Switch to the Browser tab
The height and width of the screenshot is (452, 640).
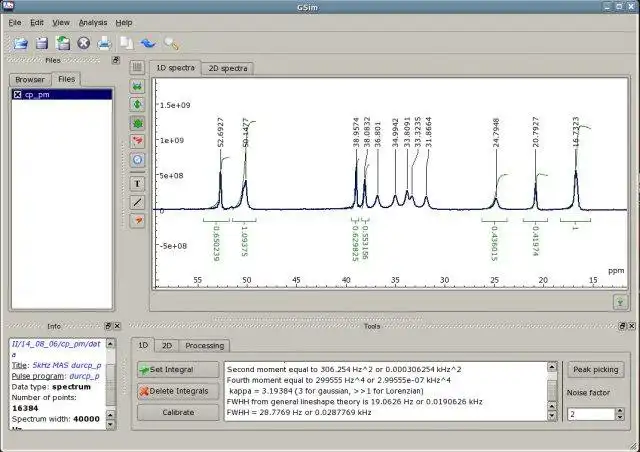pyautogui.click(x=29, y=79)
